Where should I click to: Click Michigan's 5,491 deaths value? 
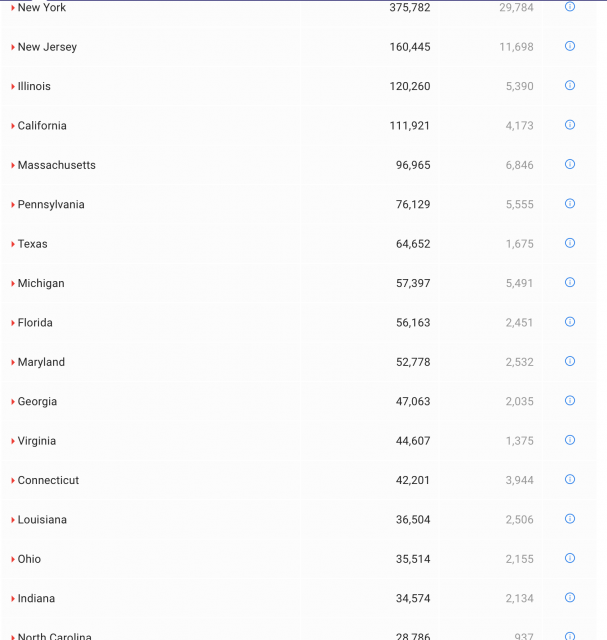point(519,284)
